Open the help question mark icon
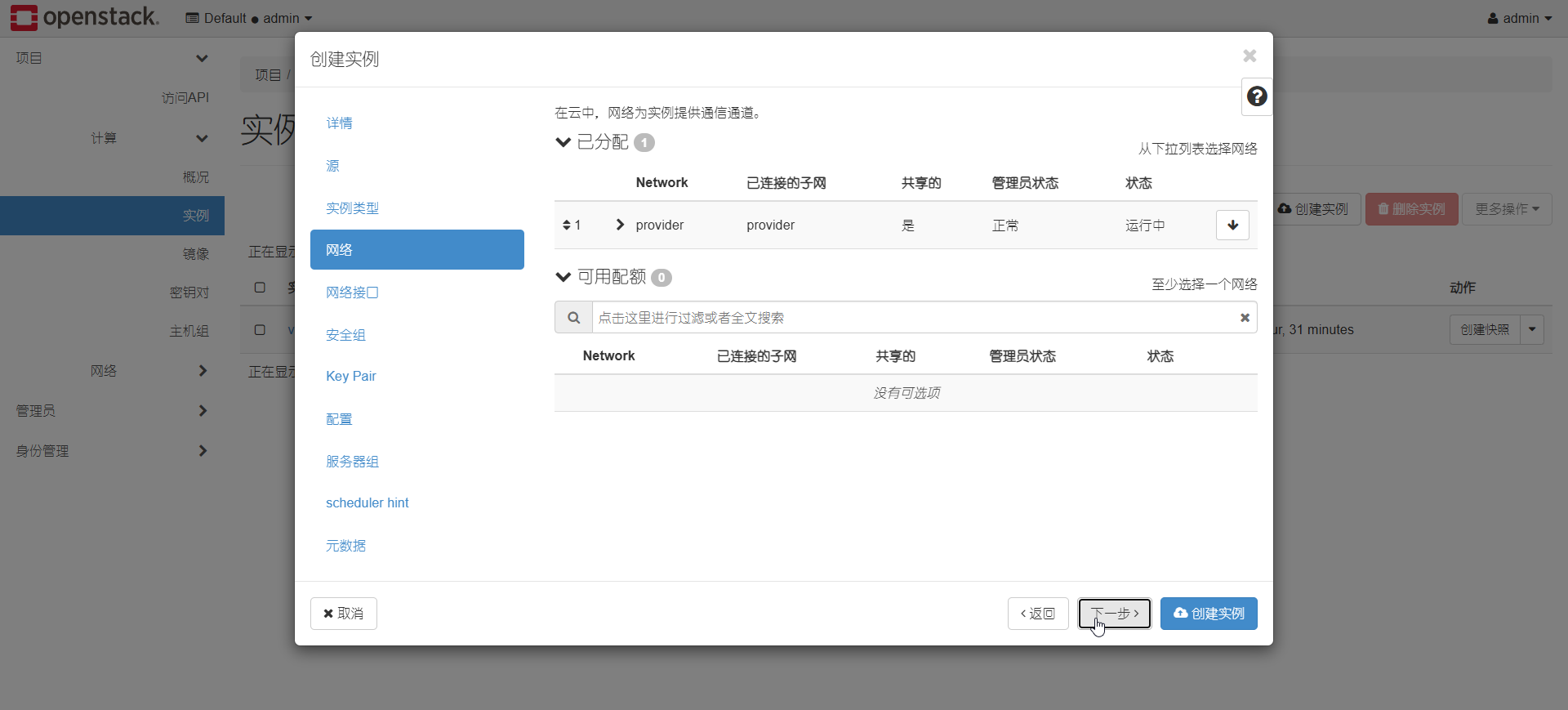The height and width of the screenshot is (710, 1568). [x=1257, y=96]
